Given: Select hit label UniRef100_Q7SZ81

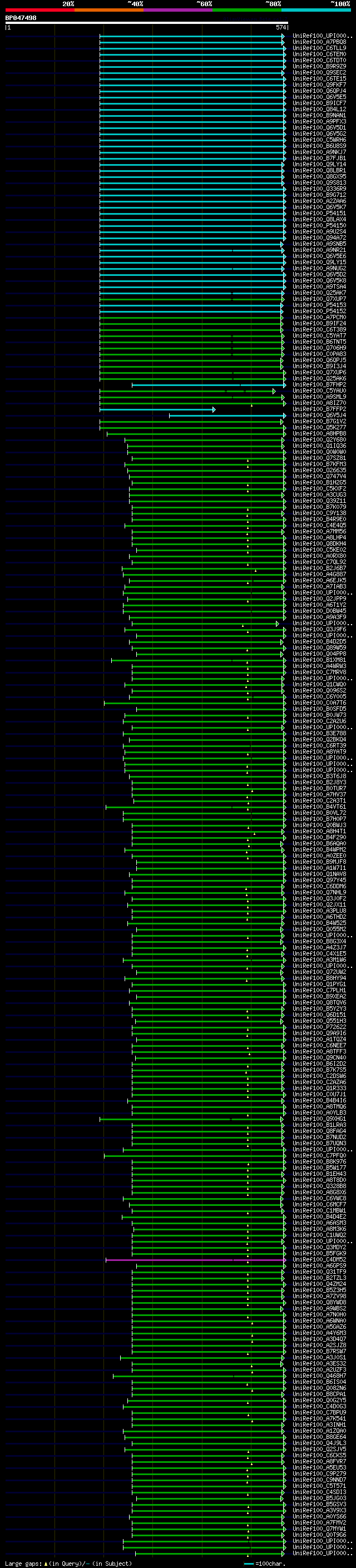Looking at the screenshot, I should (319, 458).
